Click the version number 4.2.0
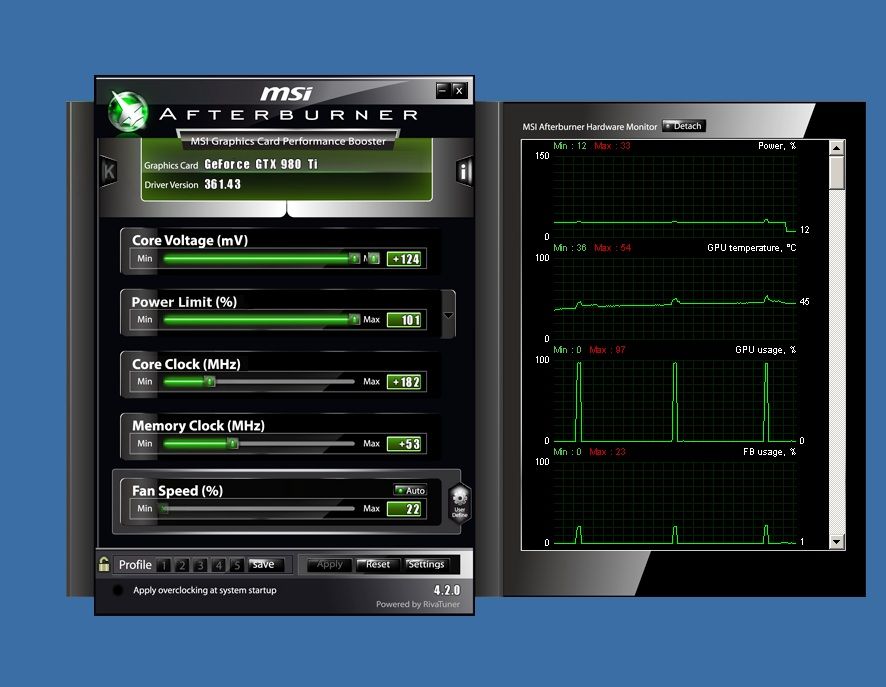The image size is (886, 687). 447,590
